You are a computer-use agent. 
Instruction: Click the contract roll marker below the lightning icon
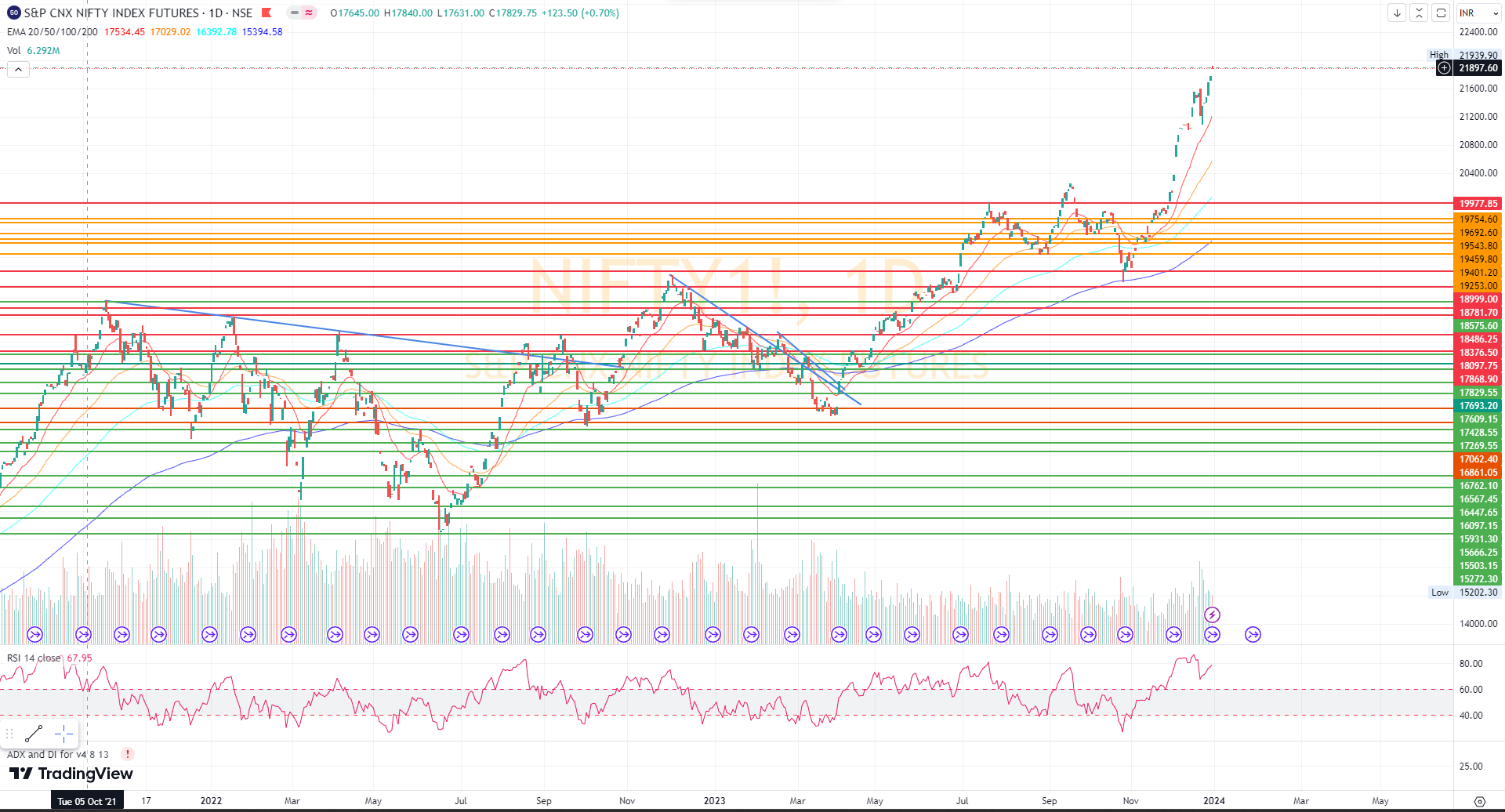click(x=1212, y=634)
